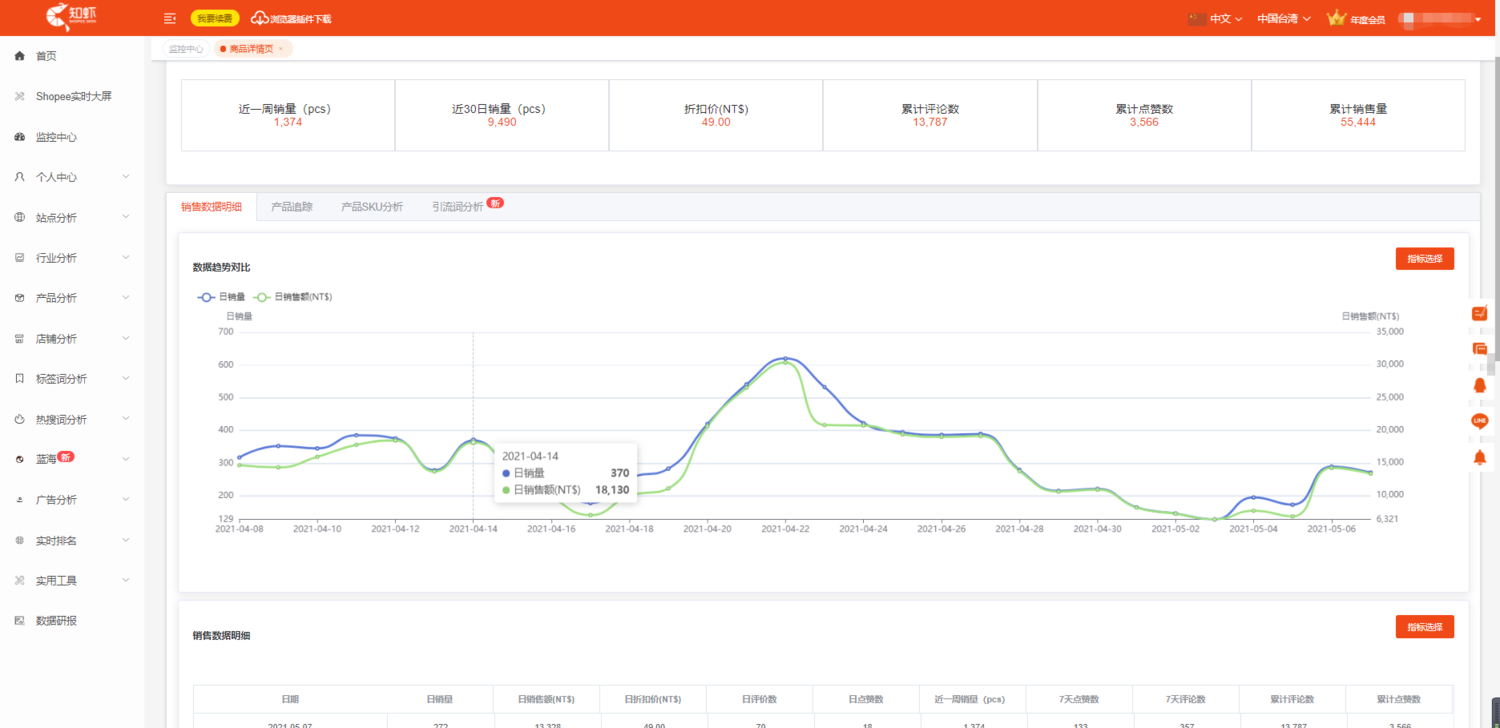
Task: Open the 中文 language dropdown
Action: 1225,19
